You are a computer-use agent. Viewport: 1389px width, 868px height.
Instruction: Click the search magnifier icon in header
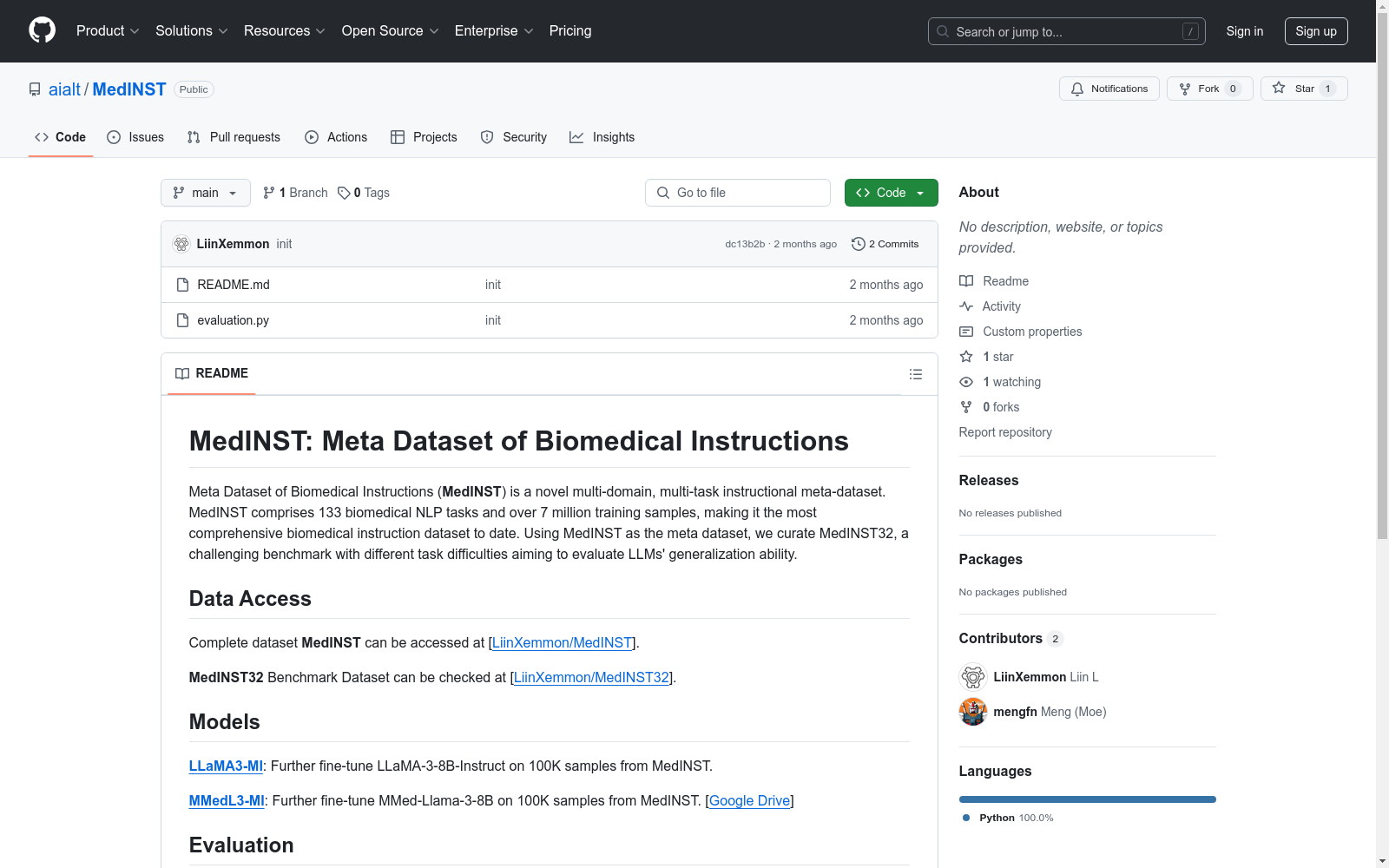(x=943, y=31)
